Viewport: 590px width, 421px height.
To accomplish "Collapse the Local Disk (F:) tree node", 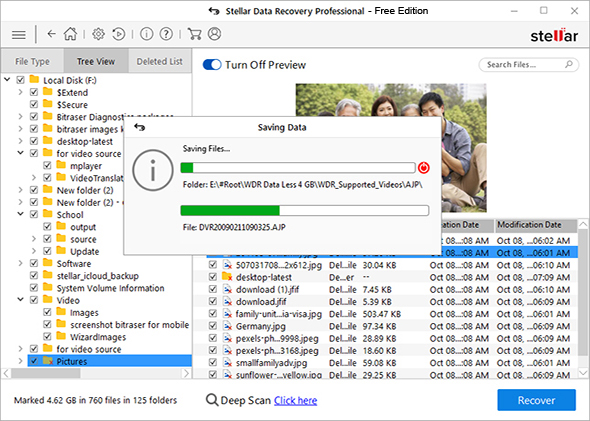I will (7, 80).
